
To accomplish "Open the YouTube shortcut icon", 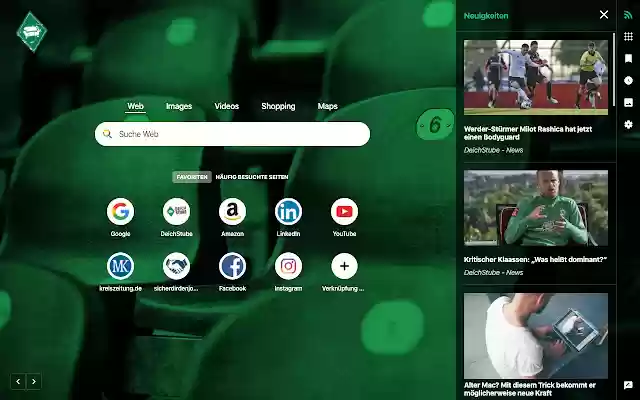I will [344, 211].
